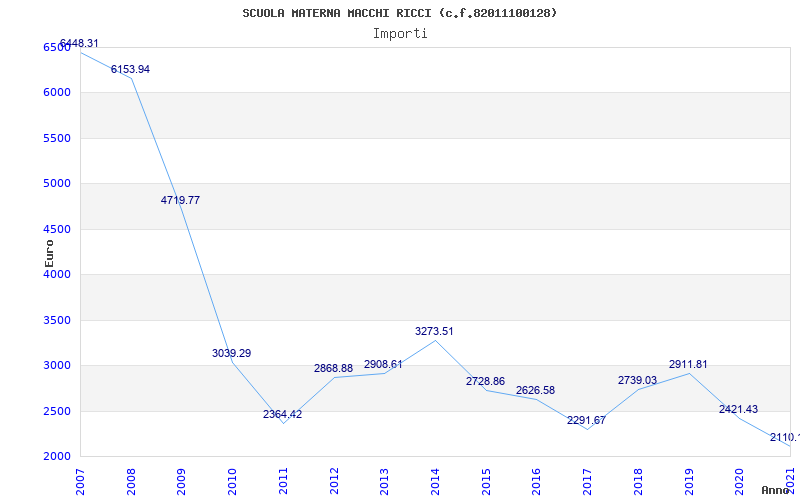Viewport: 800px width, 500px height.
Task: Click y-axis tick 5500
Action: pos(57,138)
